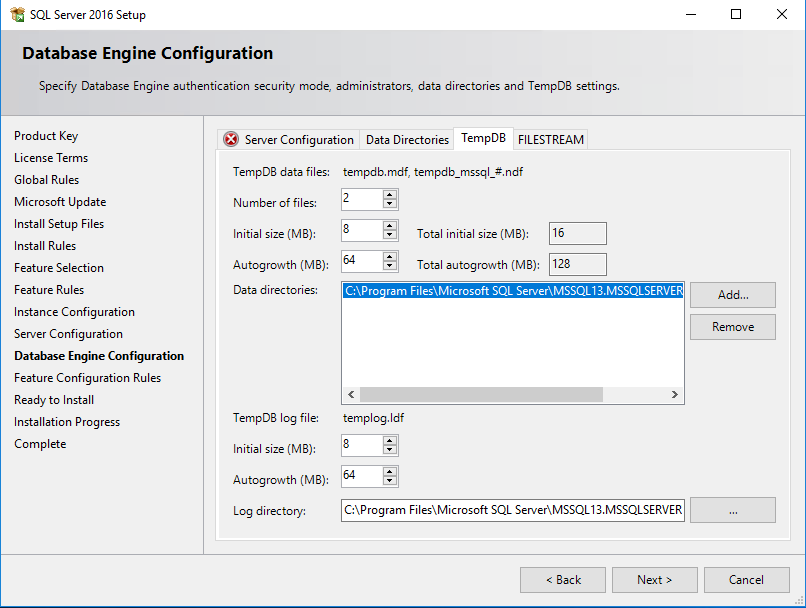Select the highlighted data directory path entry

point(513,291)
